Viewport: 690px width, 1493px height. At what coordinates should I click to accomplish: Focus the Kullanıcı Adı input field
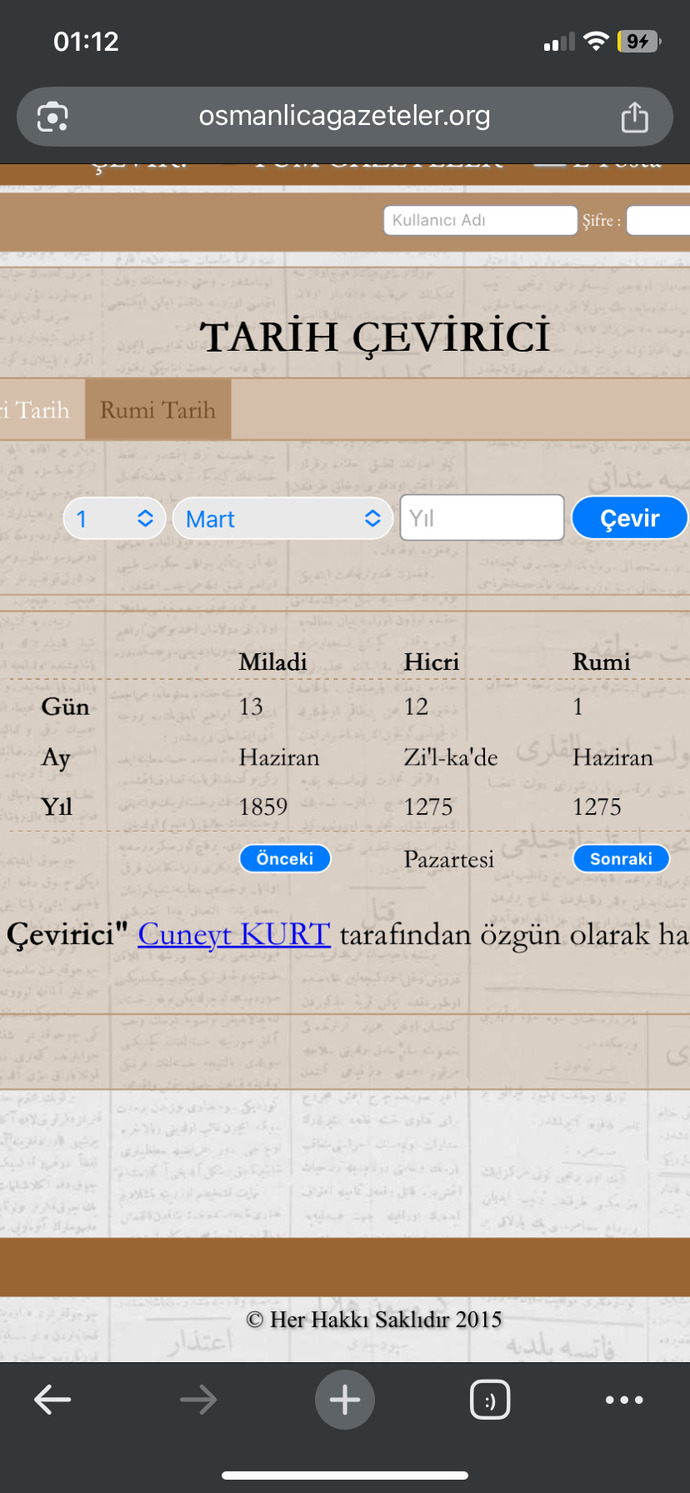click(x=480, y=220)
